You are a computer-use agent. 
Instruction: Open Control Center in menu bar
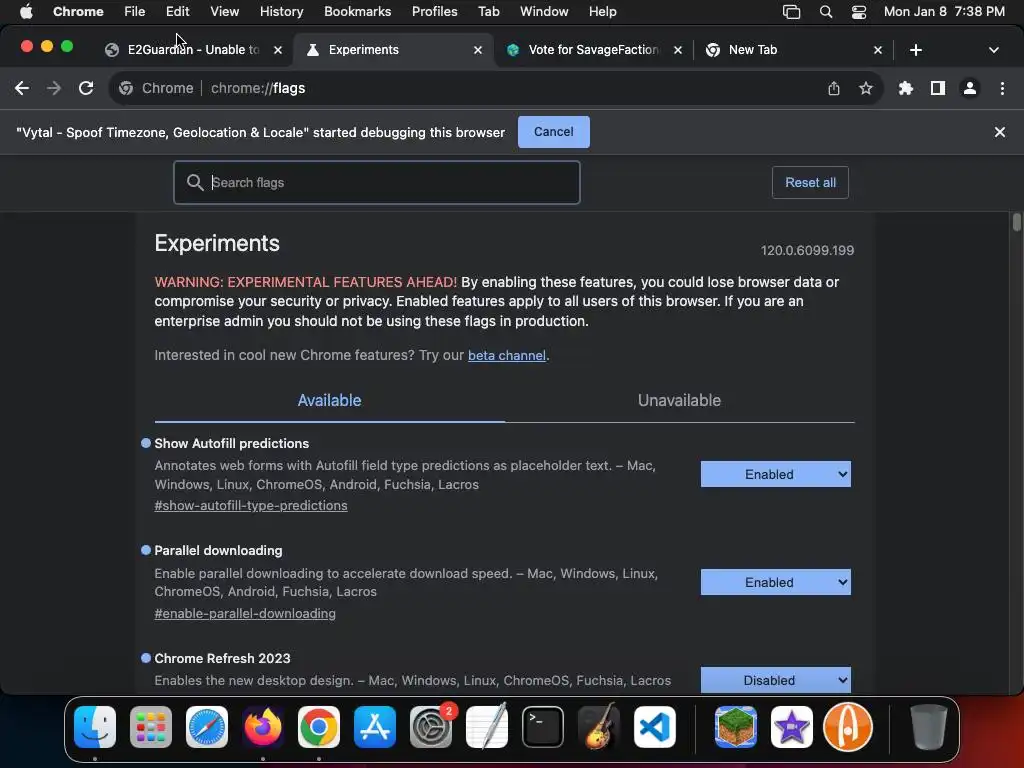(x=859, y=12)
